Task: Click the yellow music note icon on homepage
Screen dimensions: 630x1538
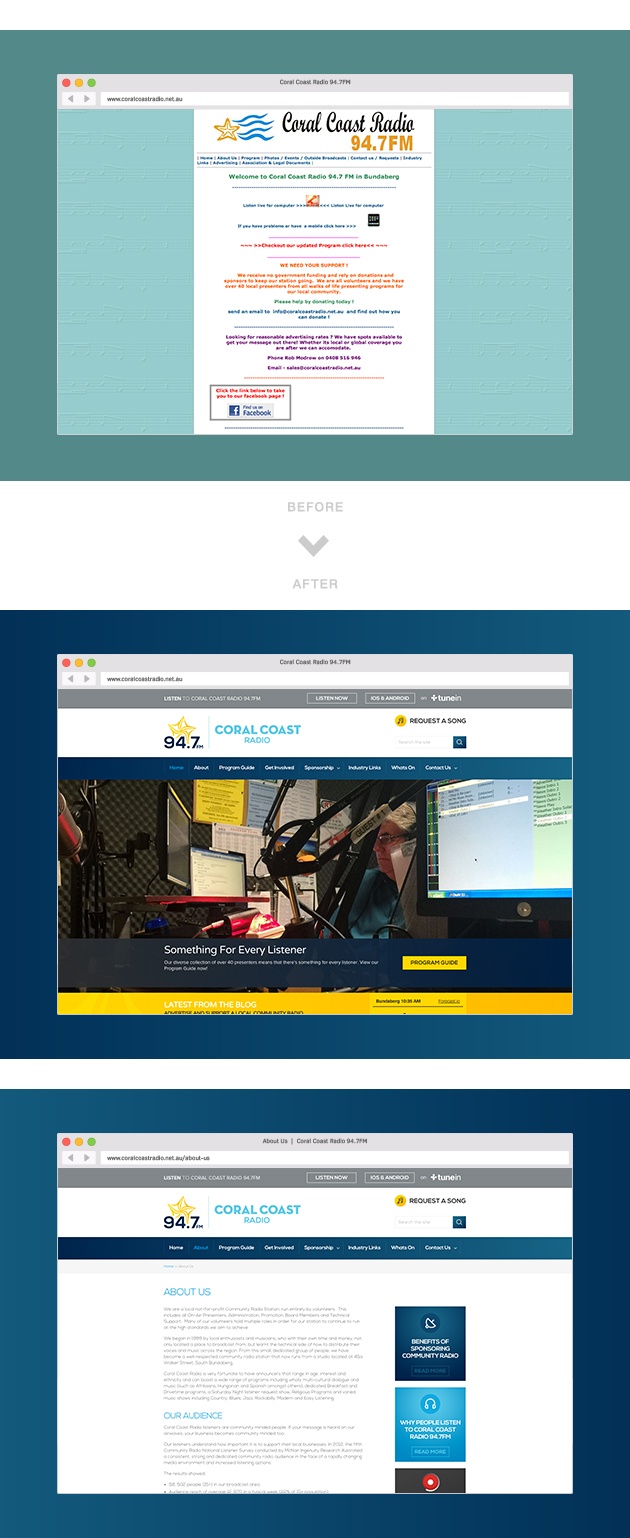Action: coord(400,720)
